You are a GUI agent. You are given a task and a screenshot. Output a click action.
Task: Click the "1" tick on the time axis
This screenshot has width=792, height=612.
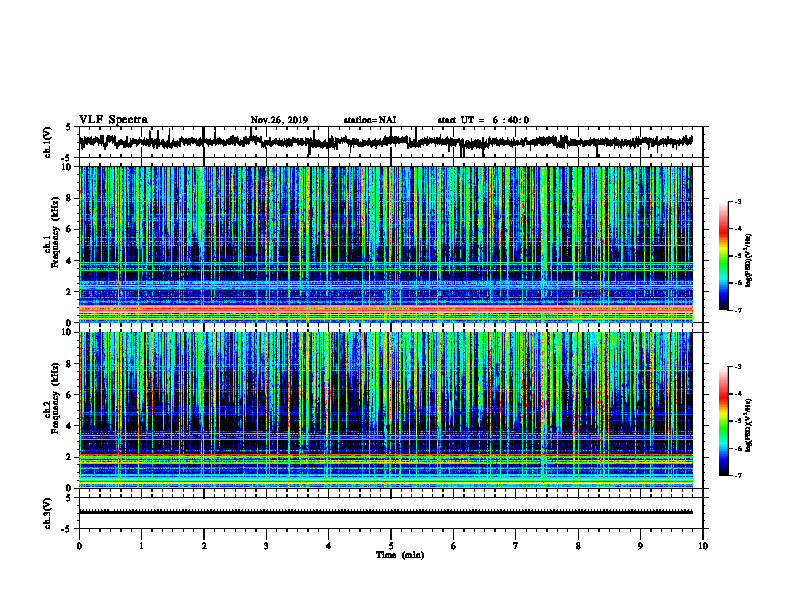click(x=141, y=546)
